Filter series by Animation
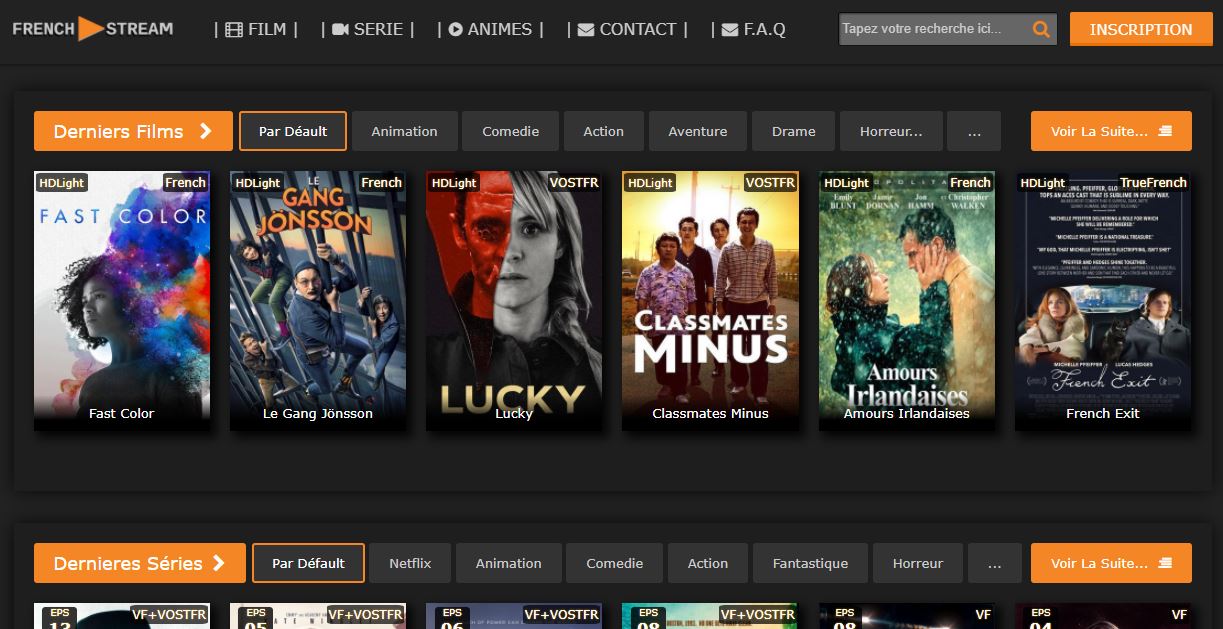The width and height of the screenshot is (1223, 629). pos(508,563)
